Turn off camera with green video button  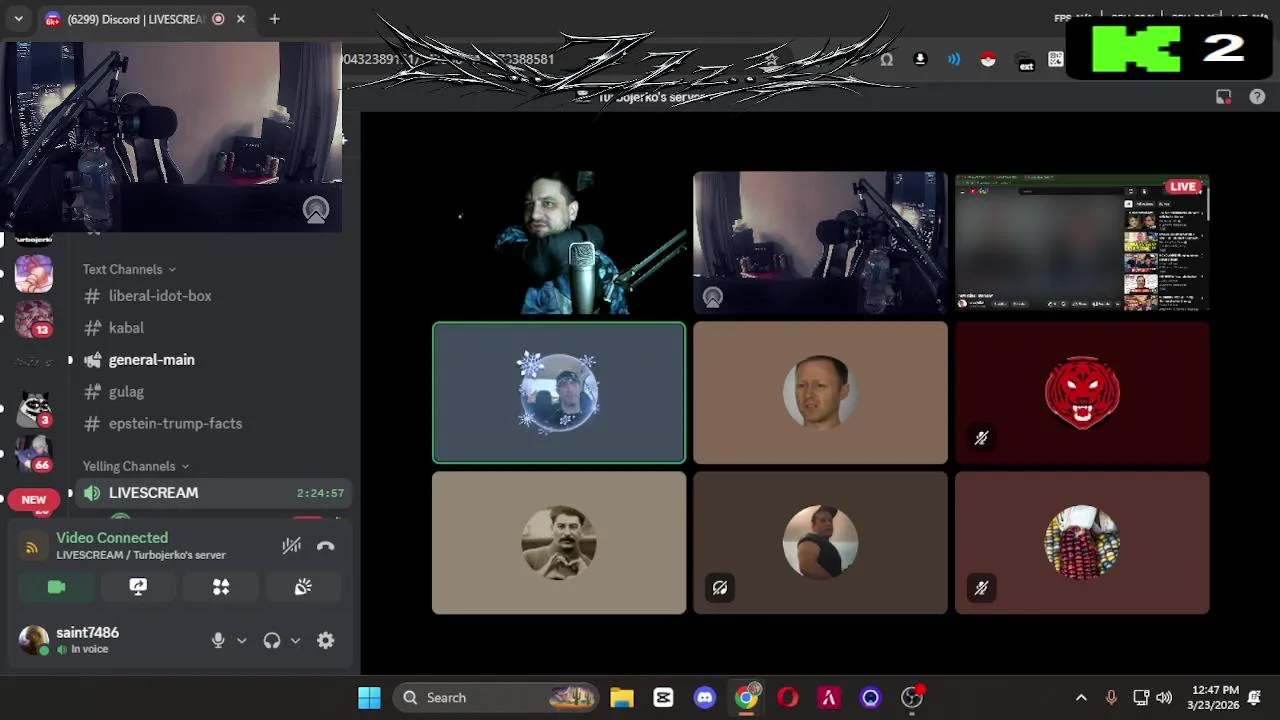pyautogui.click(x=56, y=587)
